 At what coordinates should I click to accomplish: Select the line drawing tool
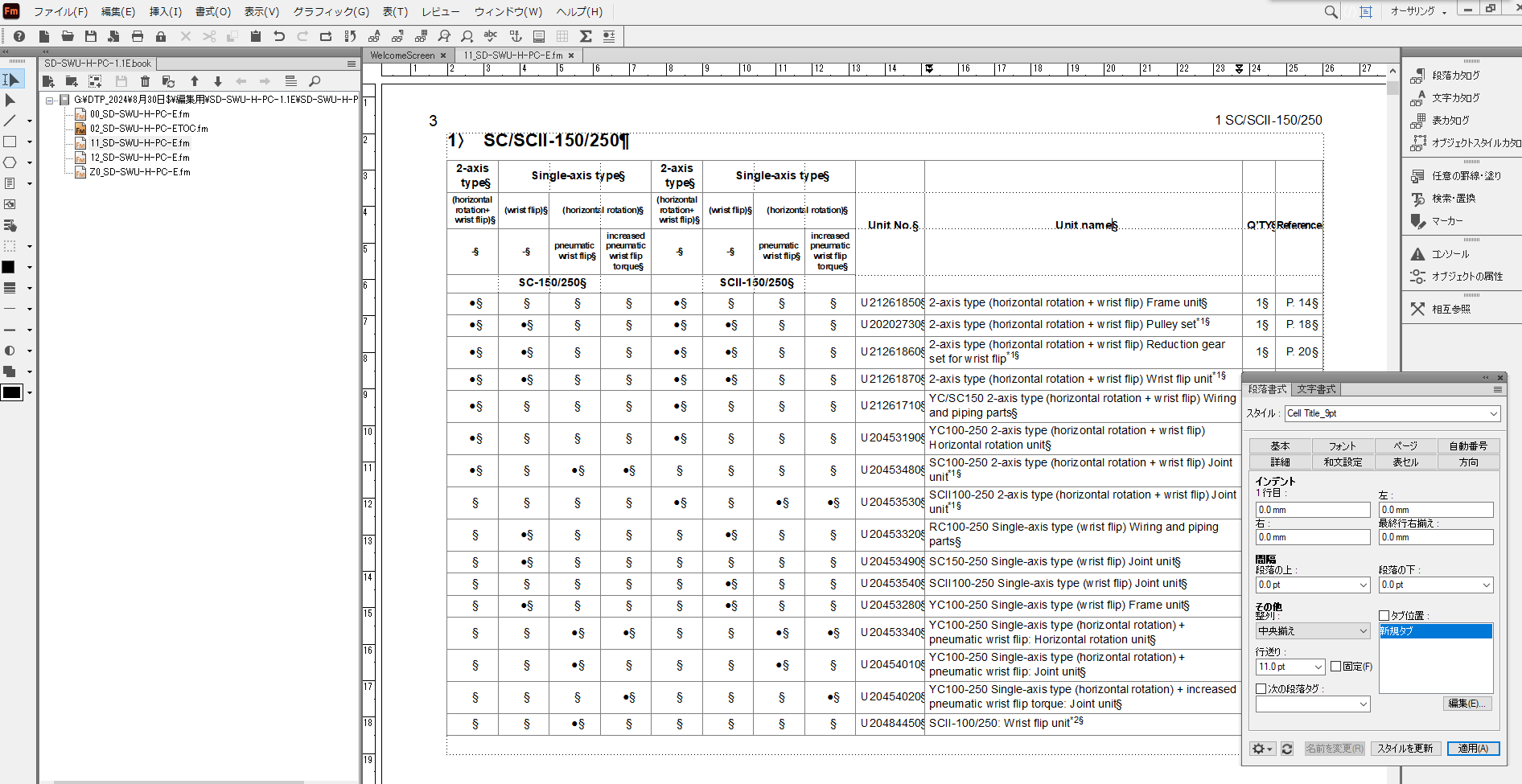10,121
